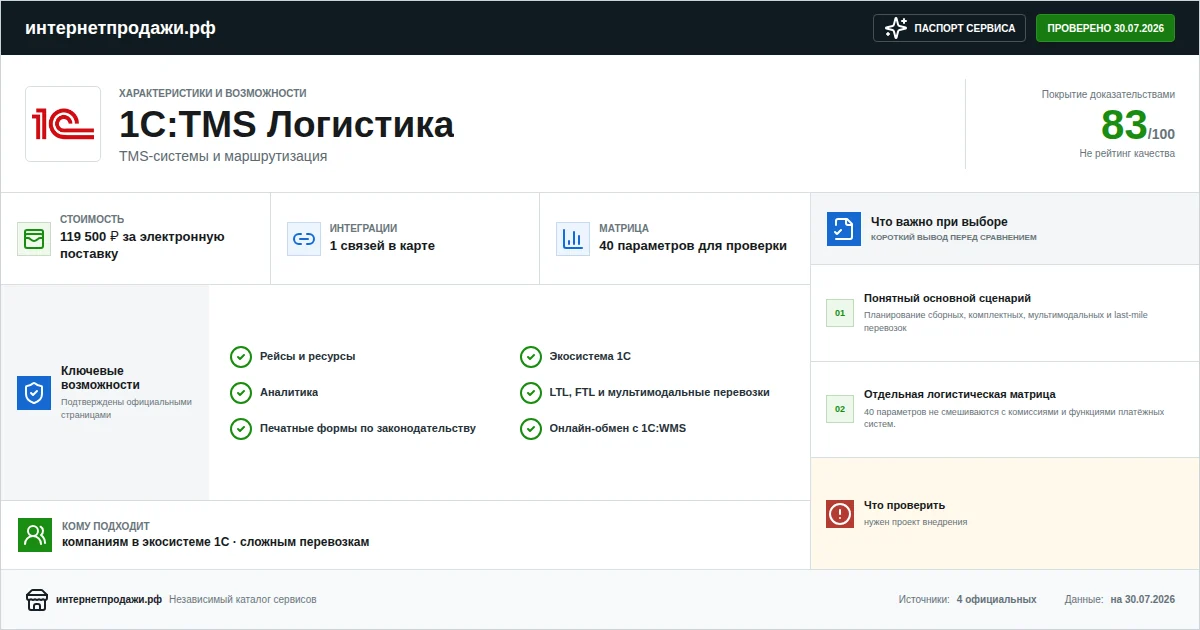Click the Характеристики и возможности label
The width and height of the screenshot is (1200, 630).
pyautogui.click(x=213, y=93)
